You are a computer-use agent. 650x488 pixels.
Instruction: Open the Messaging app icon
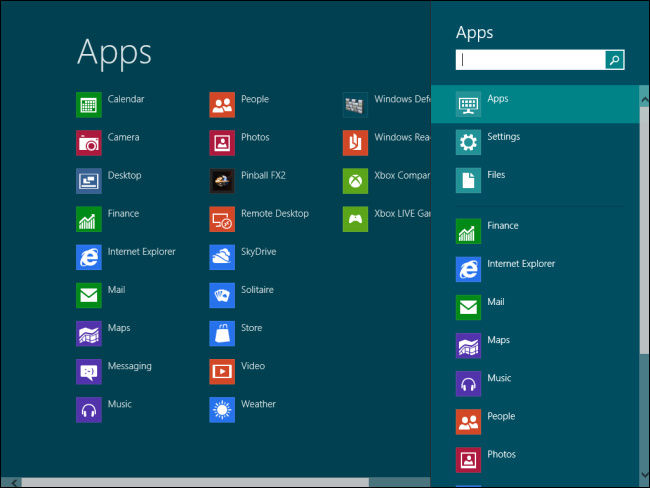tap(89, 372)
